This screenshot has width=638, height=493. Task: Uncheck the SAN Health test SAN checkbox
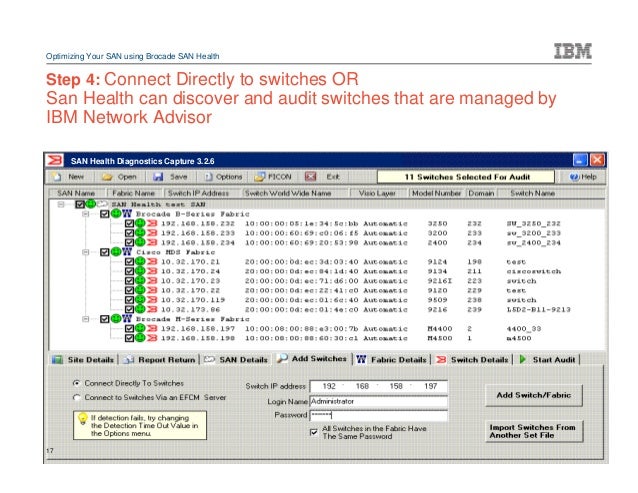(x=80, y=204)
